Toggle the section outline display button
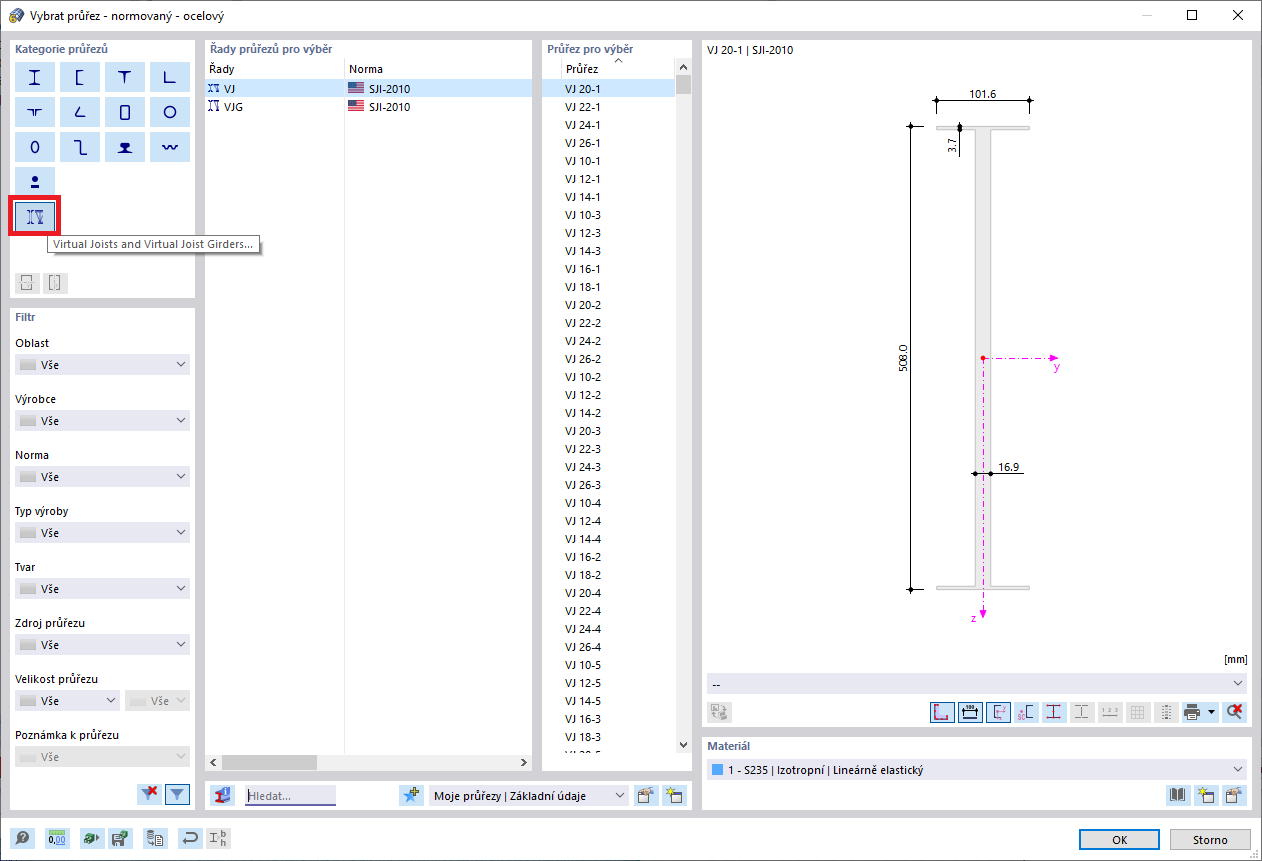 tap(943, 713)
